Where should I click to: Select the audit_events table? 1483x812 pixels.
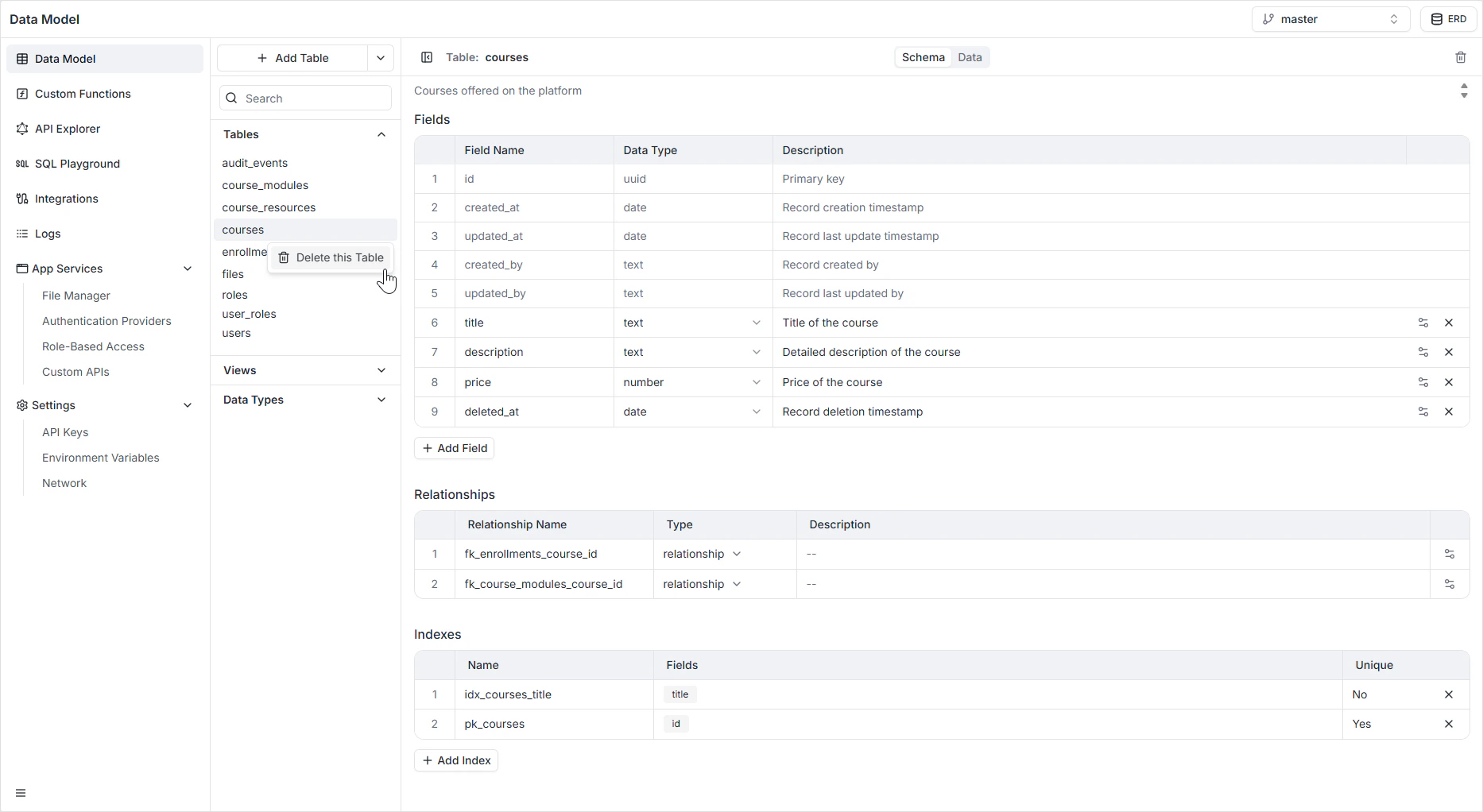pos(254,163)
